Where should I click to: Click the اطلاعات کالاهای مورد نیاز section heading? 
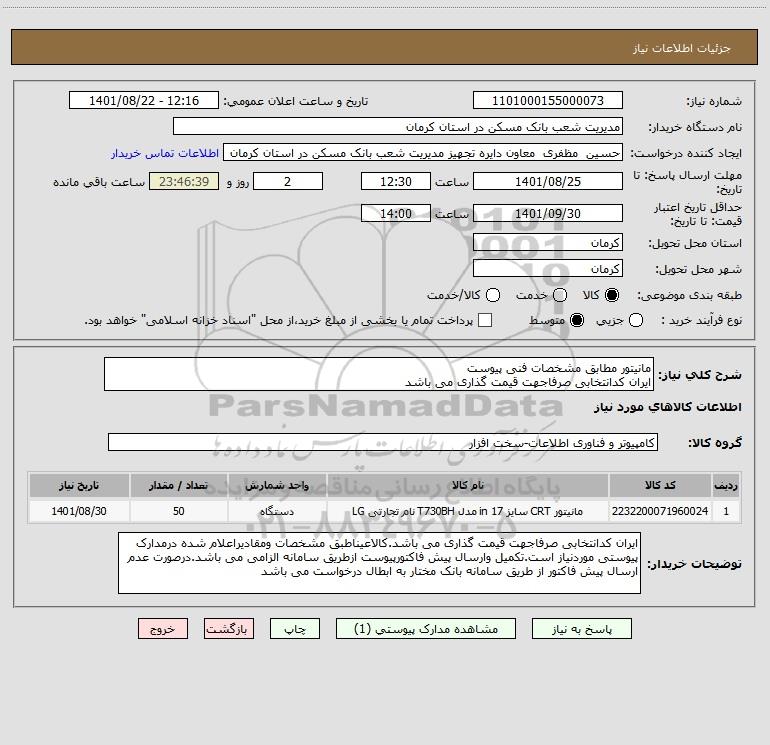(x=667, y=407)
